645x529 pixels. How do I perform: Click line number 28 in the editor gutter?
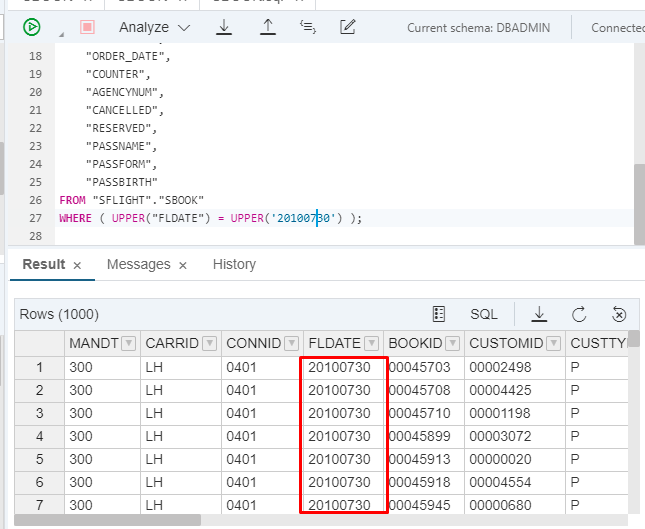pyautogui.click(x=35, y=236)
